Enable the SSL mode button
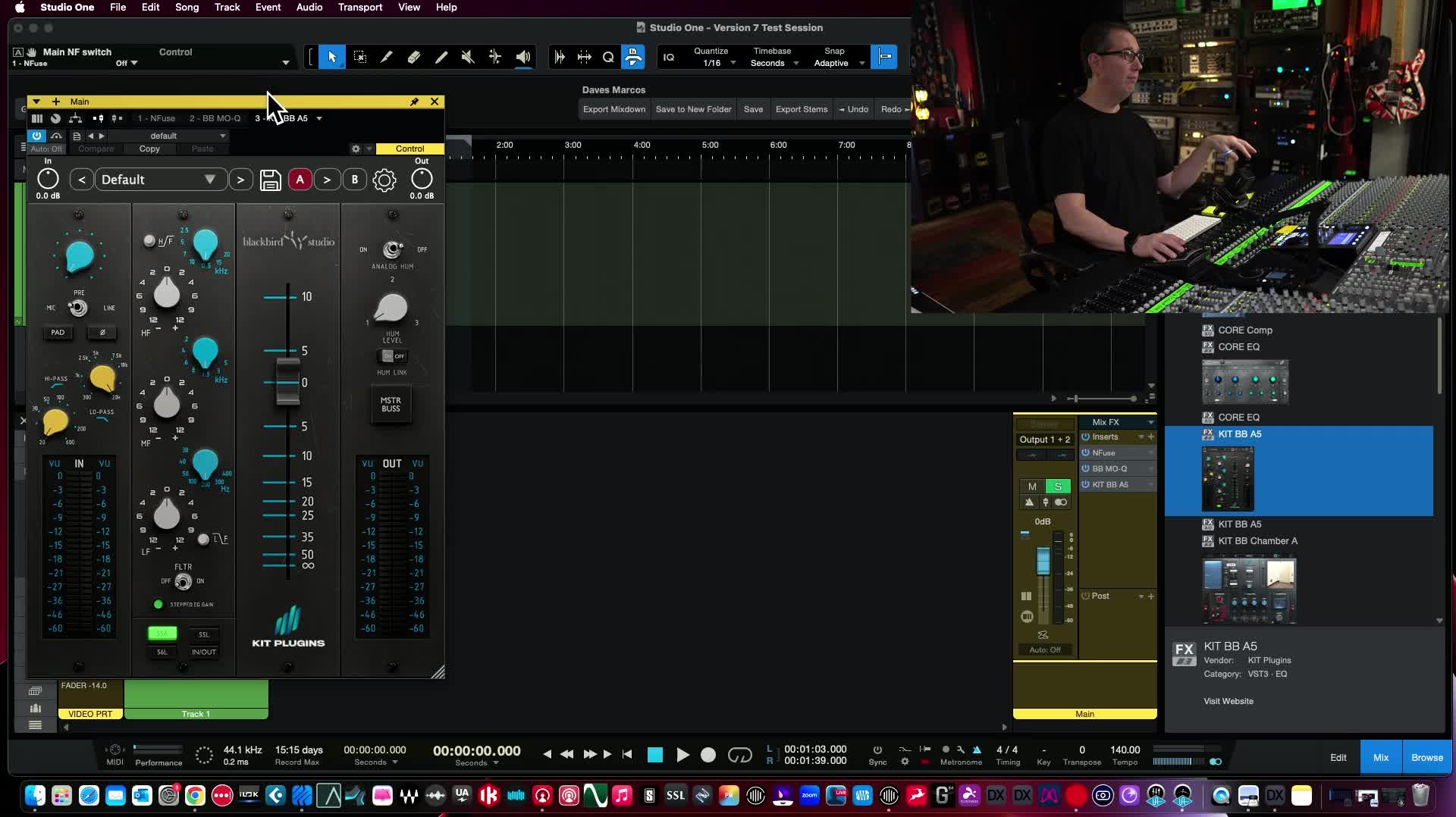This screenshot has width=1456, height=817. [x=204, y=634]
